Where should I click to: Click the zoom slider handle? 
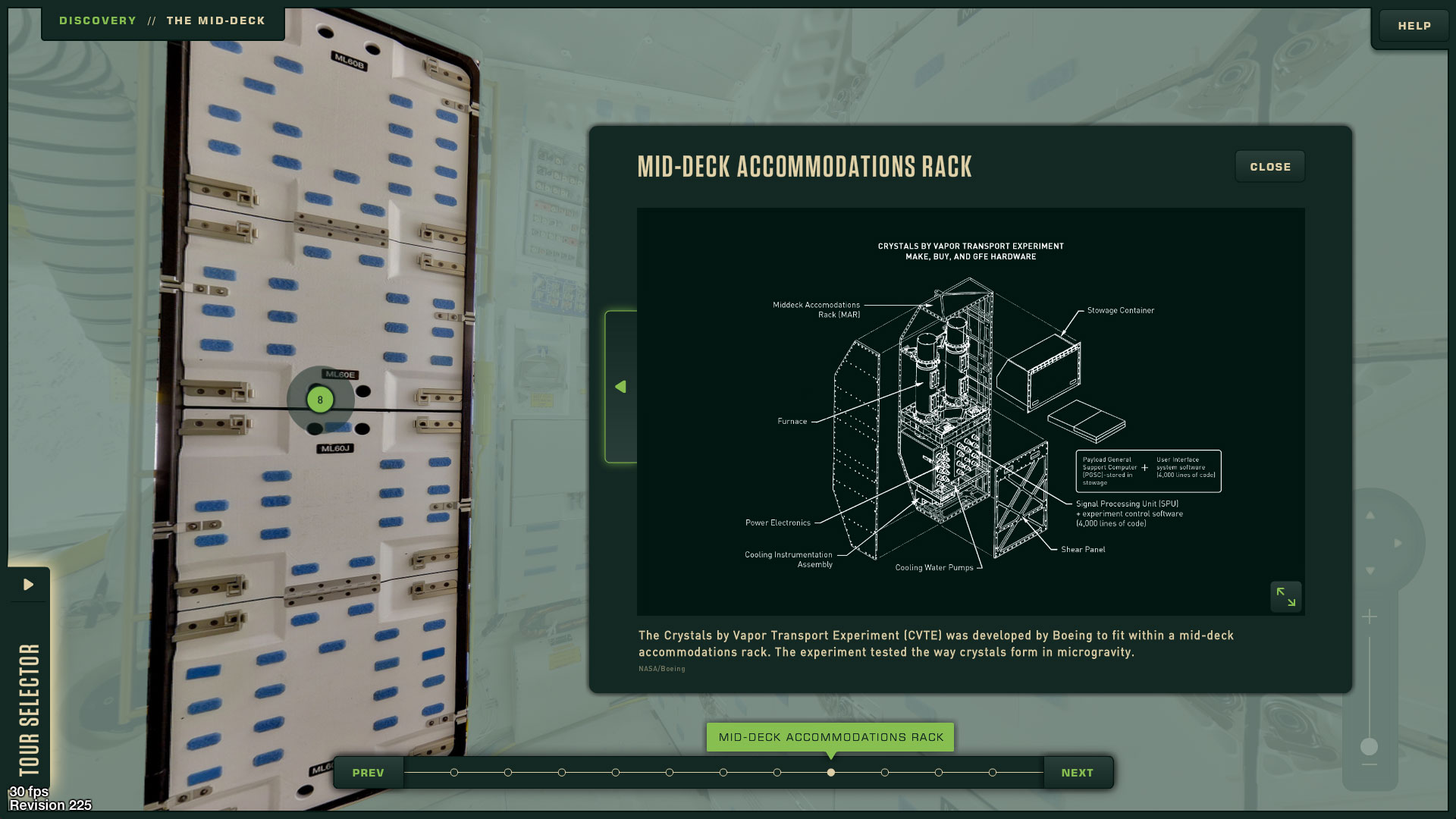1369,747
